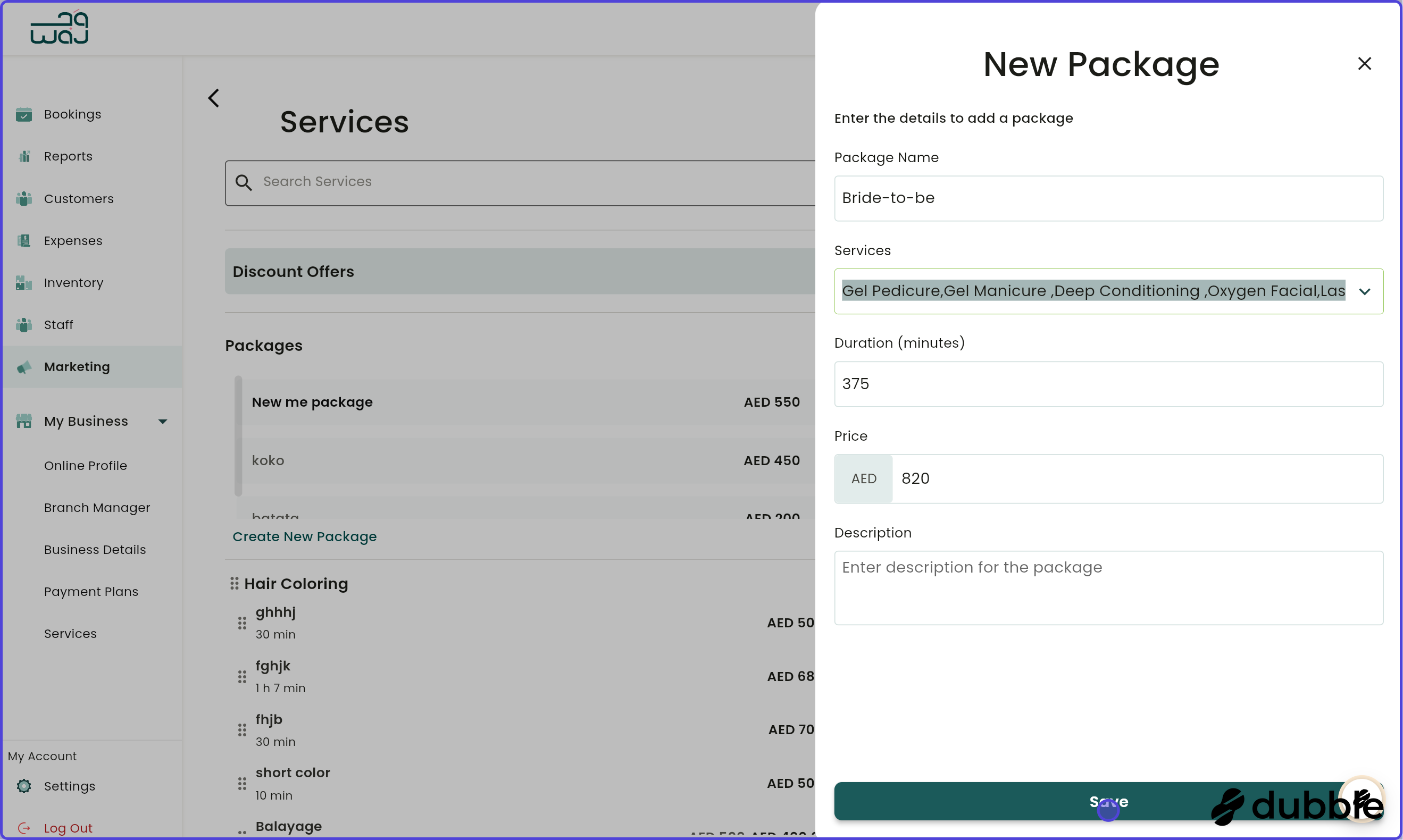Open the Customers section
This screenshot has width=1403, height=840.
[x=24, y=199]
